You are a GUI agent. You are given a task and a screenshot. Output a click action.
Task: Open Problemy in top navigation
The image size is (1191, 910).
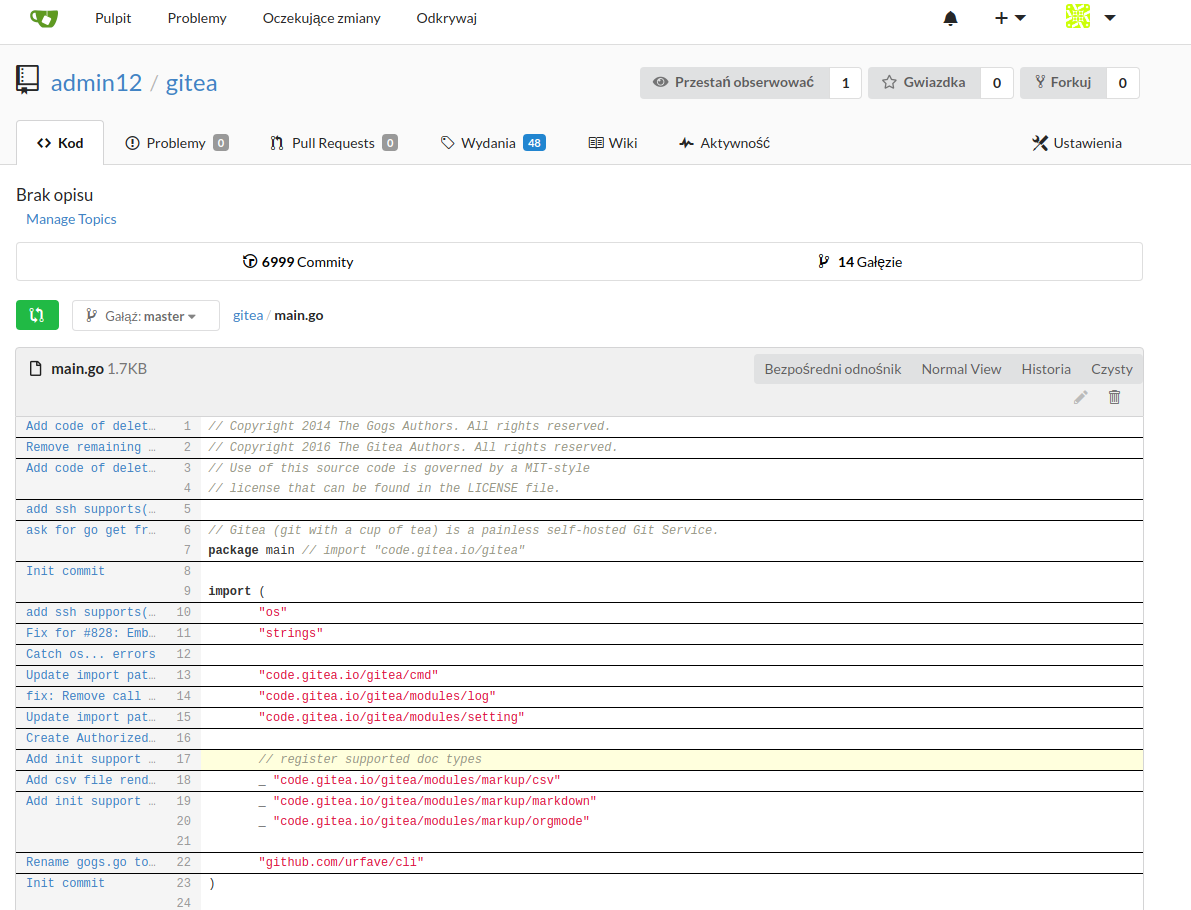coord(197,18)
